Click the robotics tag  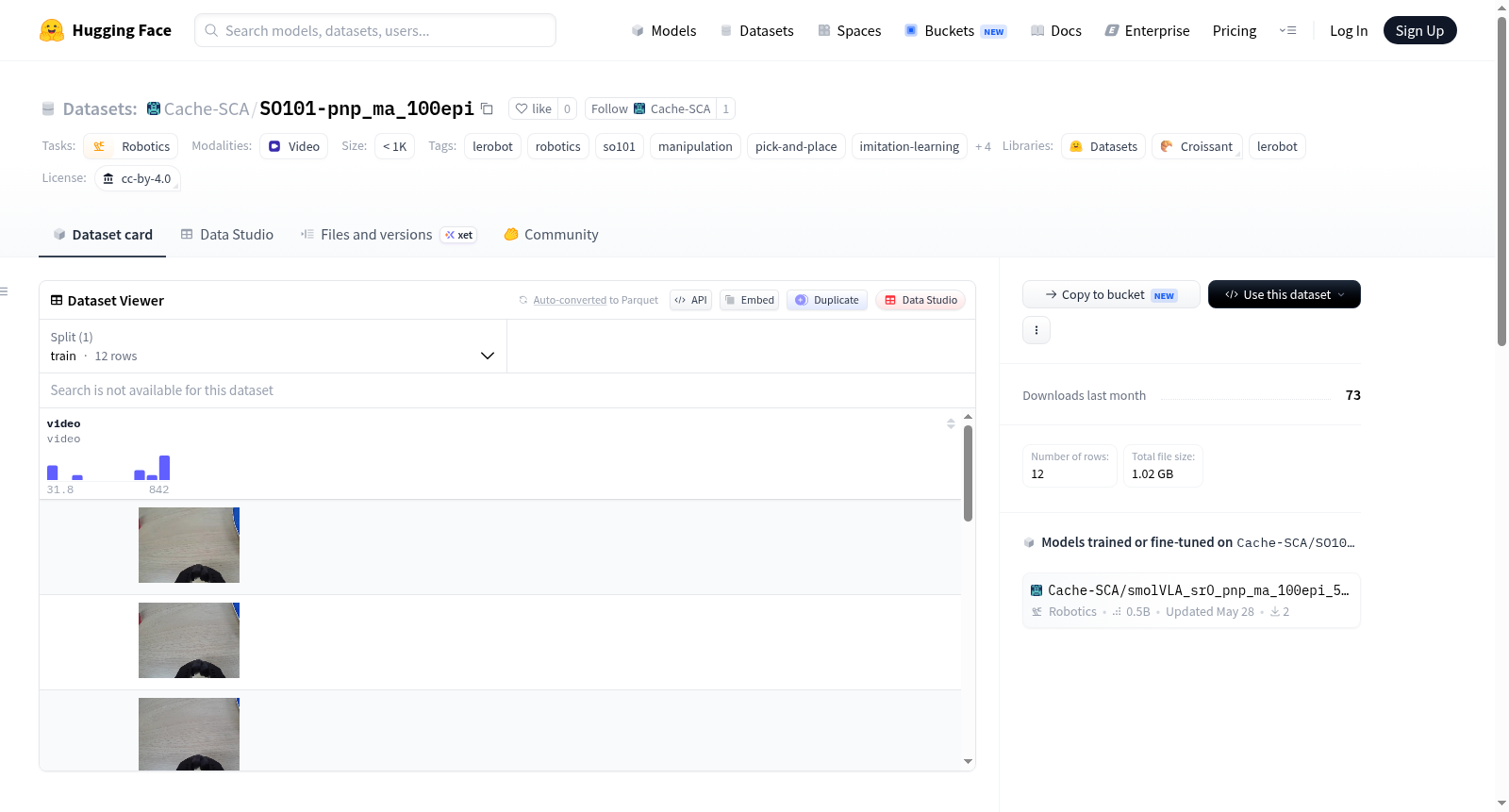(558, 146)
